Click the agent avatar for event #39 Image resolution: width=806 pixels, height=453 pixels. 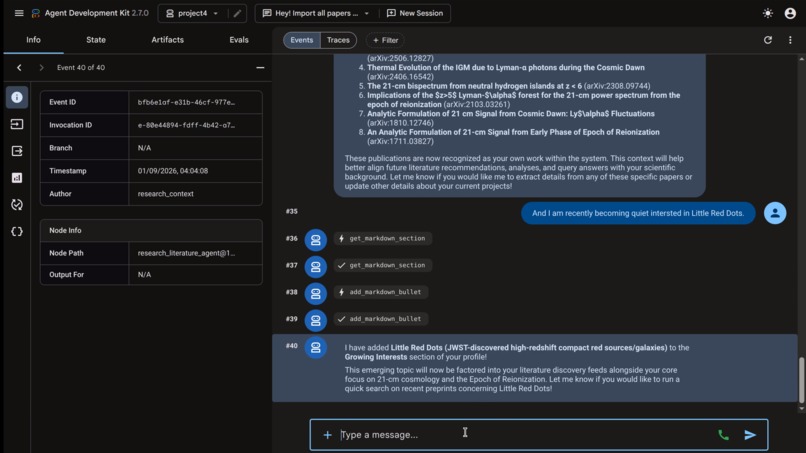click(x=316, y=320)
